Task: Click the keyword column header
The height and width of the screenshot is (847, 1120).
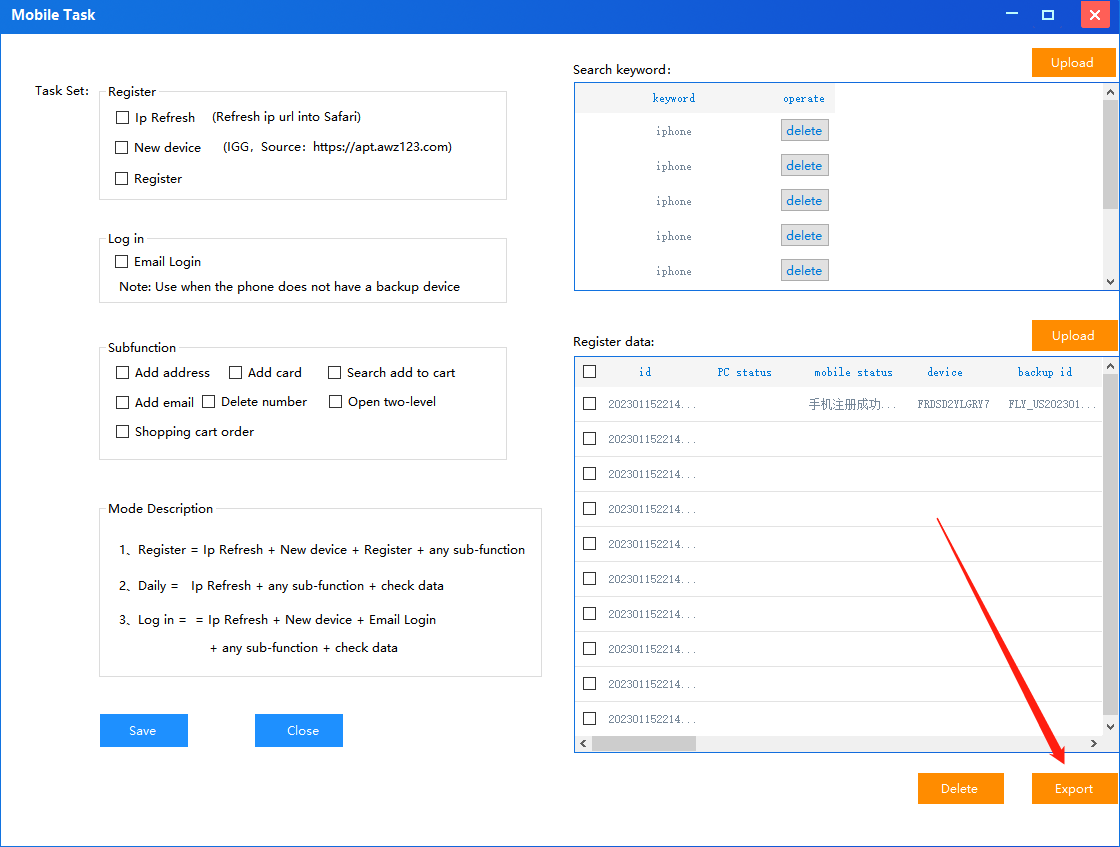Action: tap(674, 99)
